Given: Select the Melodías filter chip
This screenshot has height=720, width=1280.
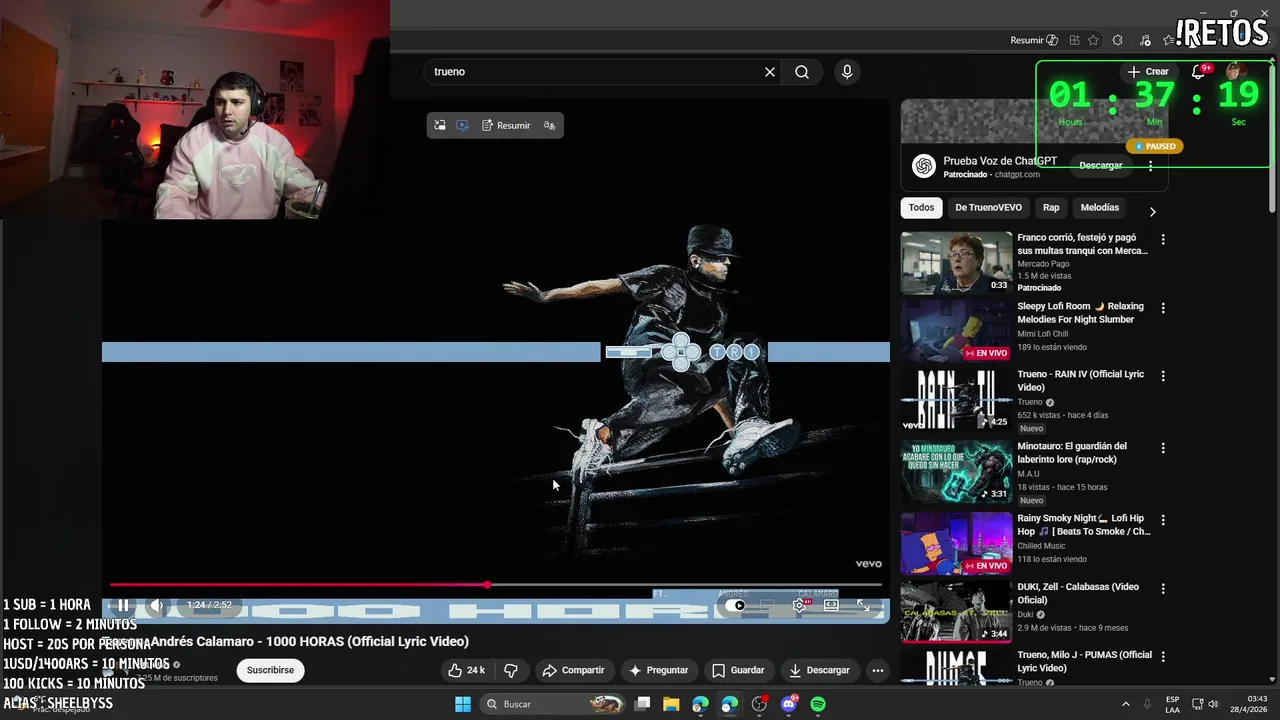Looking at the screenshot, I should tap(1100, 207).
